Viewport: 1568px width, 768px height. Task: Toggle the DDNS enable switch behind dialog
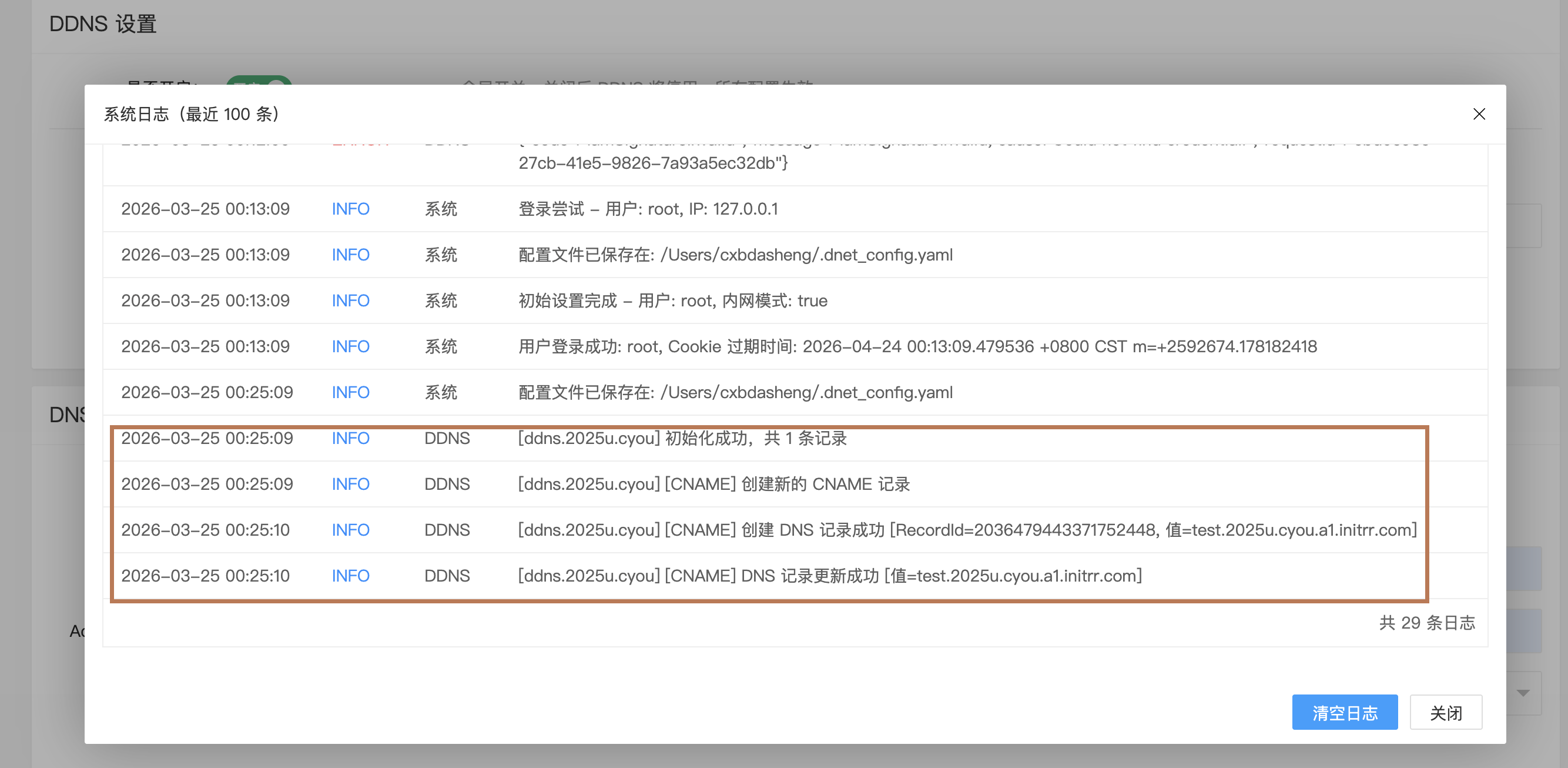point(259,81)
